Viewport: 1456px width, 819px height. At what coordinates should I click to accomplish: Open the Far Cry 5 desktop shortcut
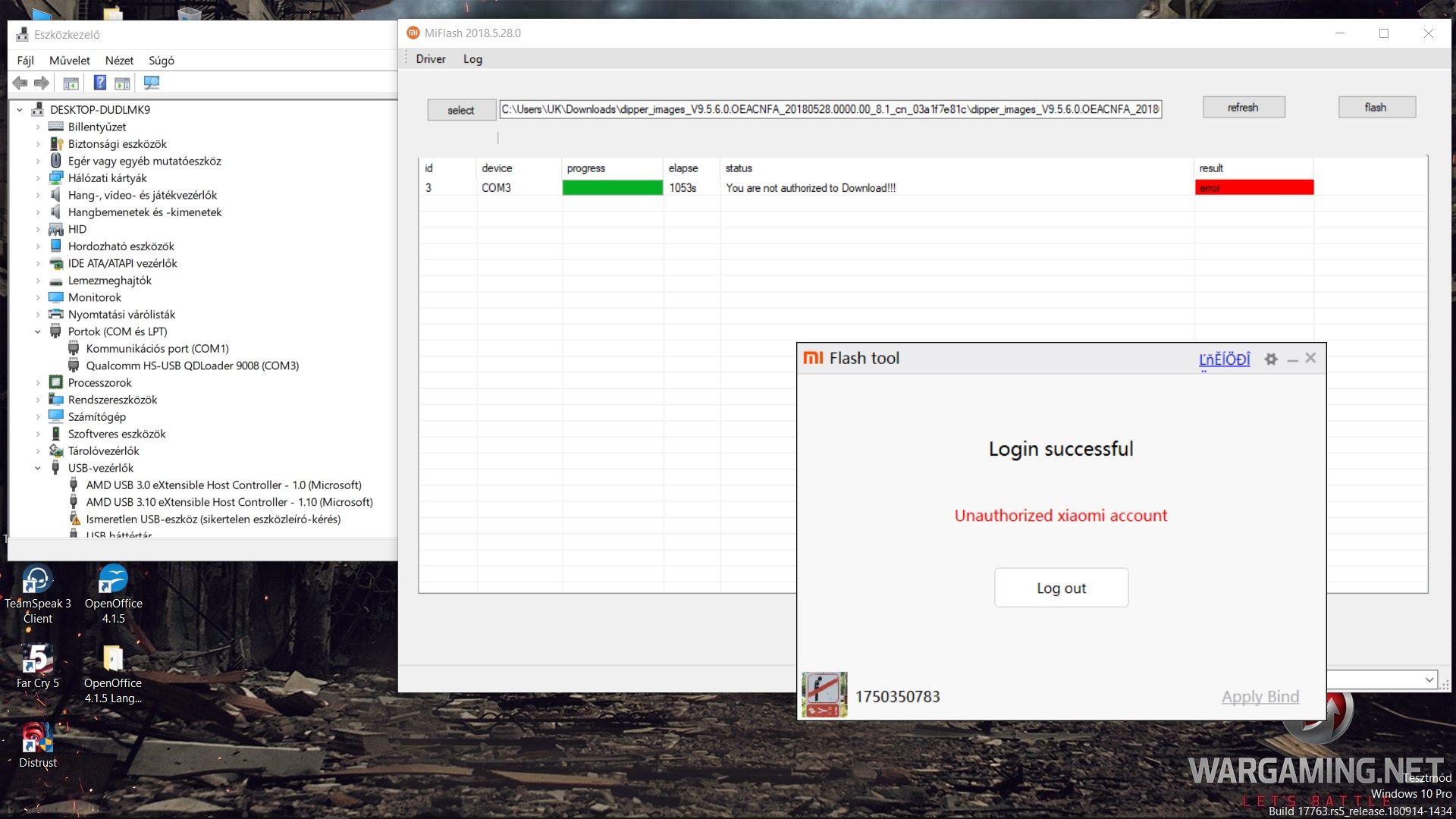37,660
